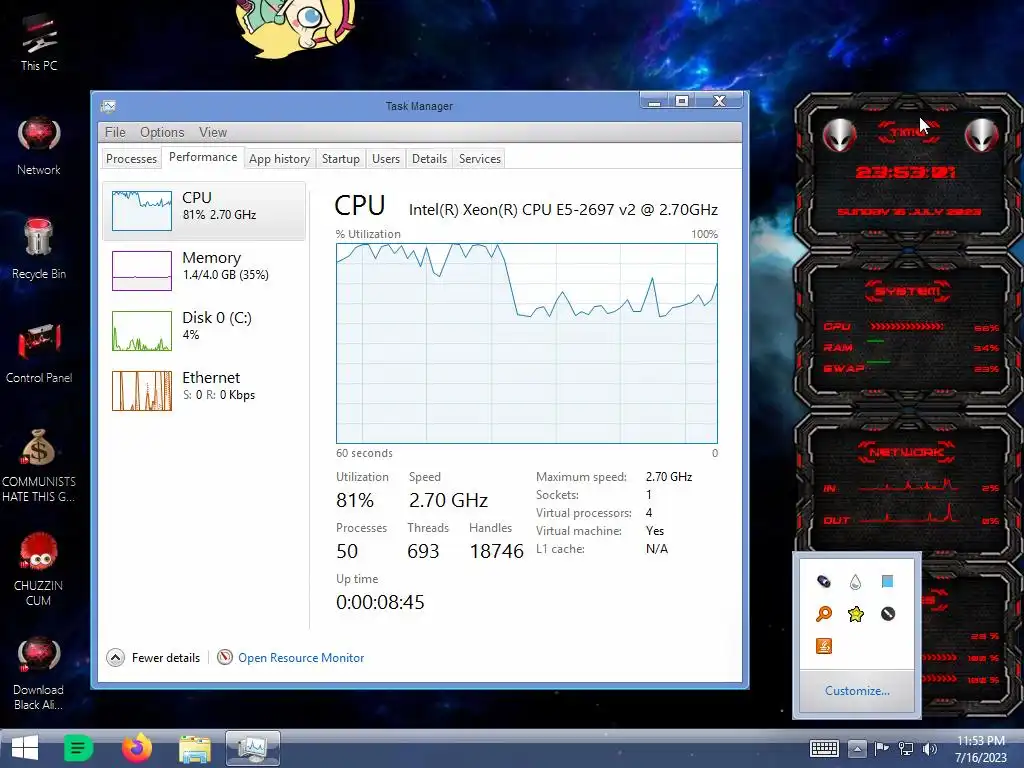Open Resource Monitor link

(x=301, y=658)
